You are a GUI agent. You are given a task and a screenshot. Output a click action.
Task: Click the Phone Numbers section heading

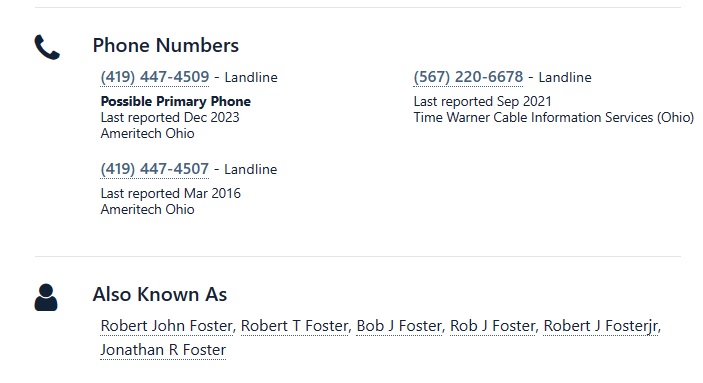(165, 45)
